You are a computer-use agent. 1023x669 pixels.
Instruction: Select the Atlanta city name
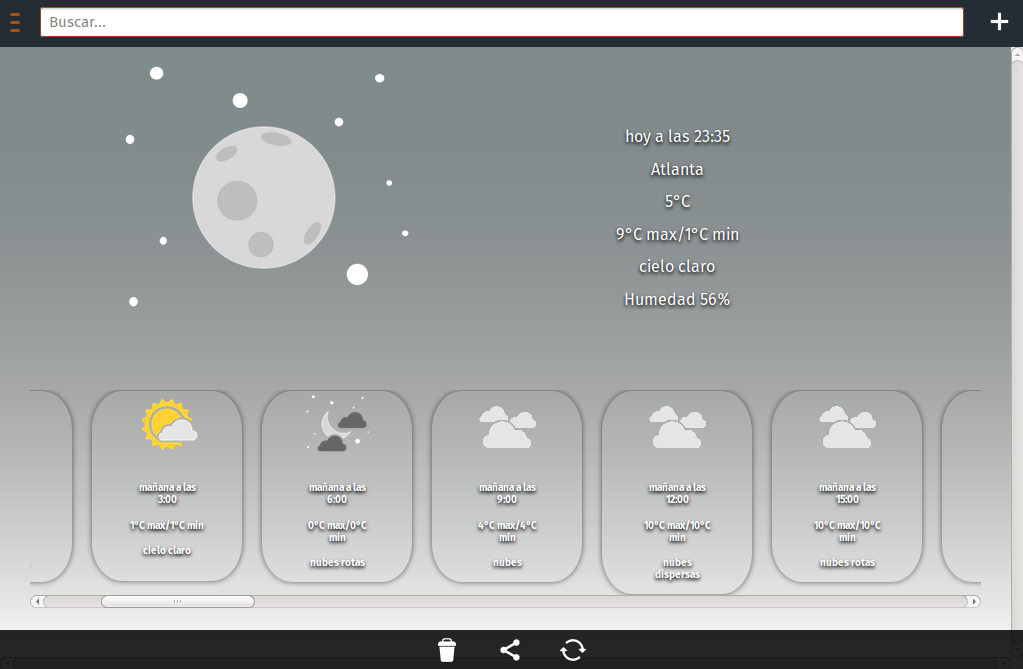[677, 169]
